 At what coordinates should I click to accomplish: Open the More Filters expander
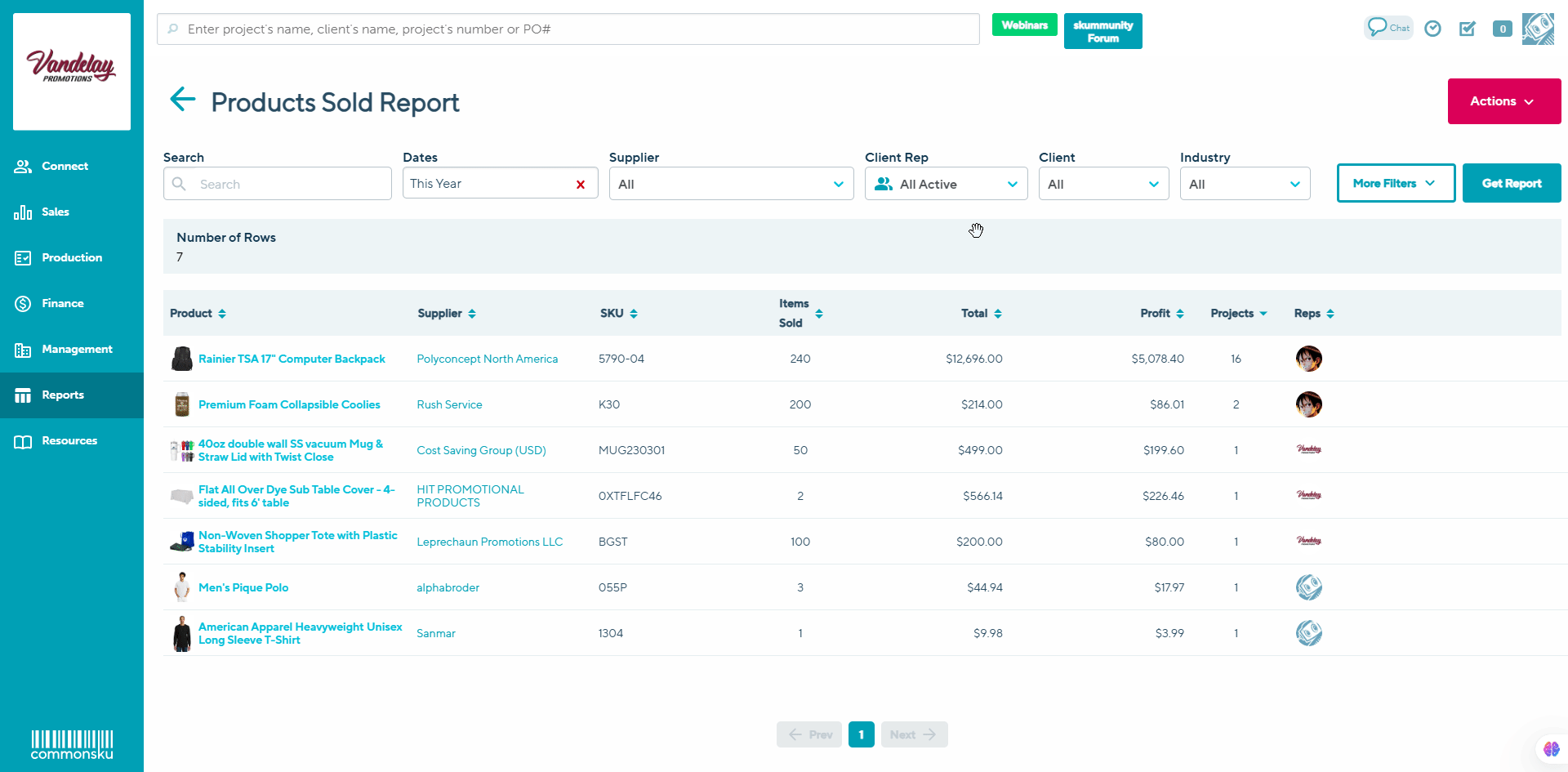point(1395,183)
